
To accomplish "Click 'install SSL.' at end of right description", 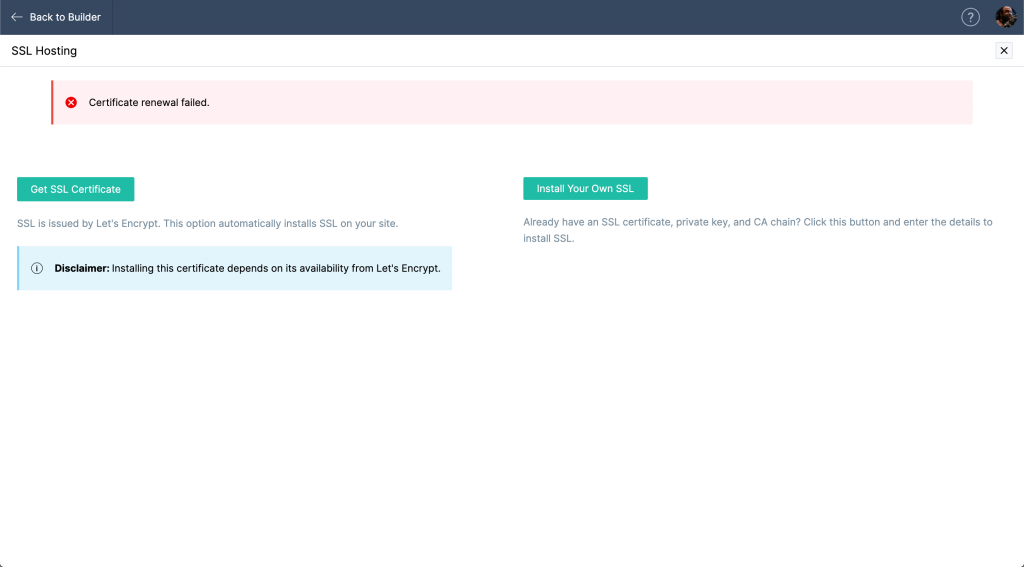I will [548, 239].
